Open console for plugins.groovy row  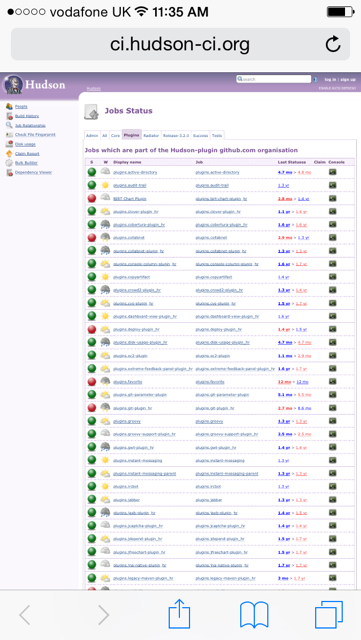coord(332,421)
